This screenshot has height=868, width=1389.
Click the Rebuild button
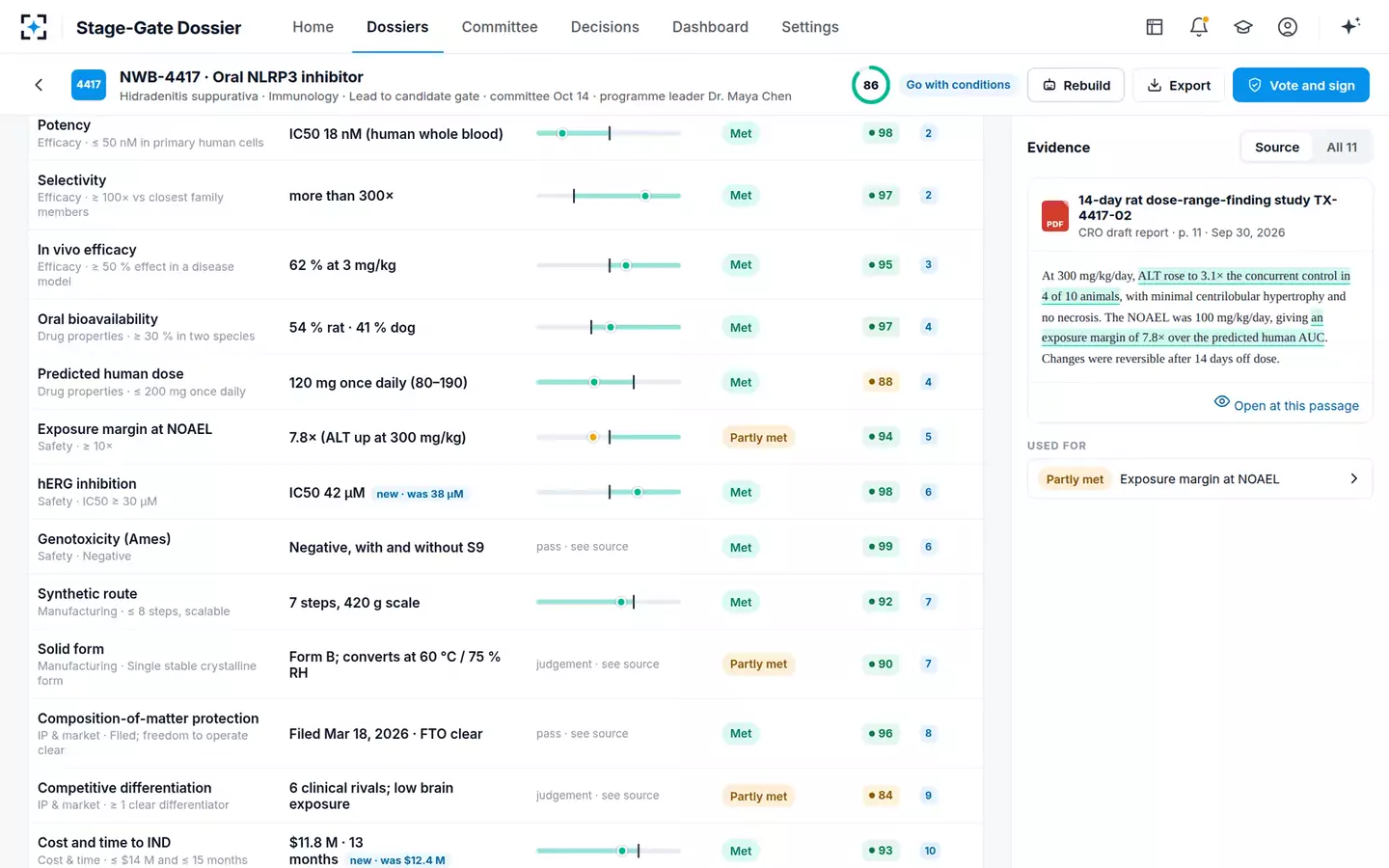[x=1076, y=85]
